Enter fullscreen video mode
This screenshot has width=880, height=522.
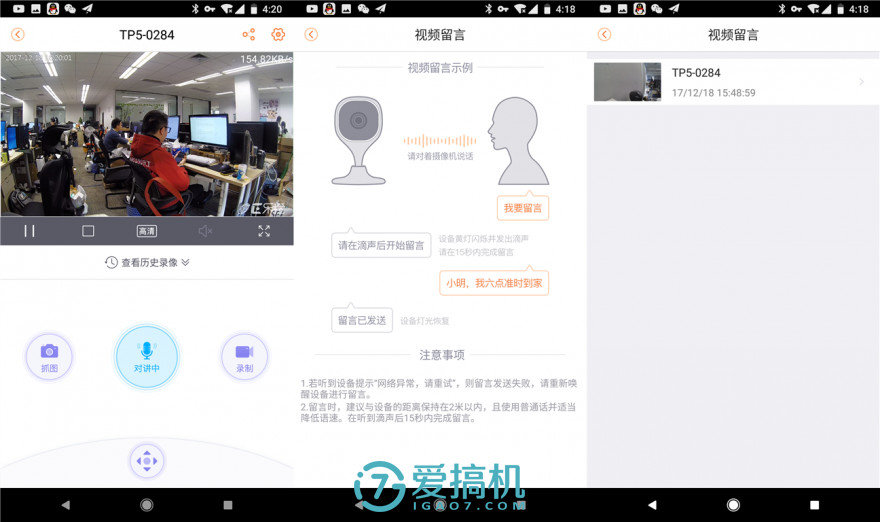click(x=264, y=231)
